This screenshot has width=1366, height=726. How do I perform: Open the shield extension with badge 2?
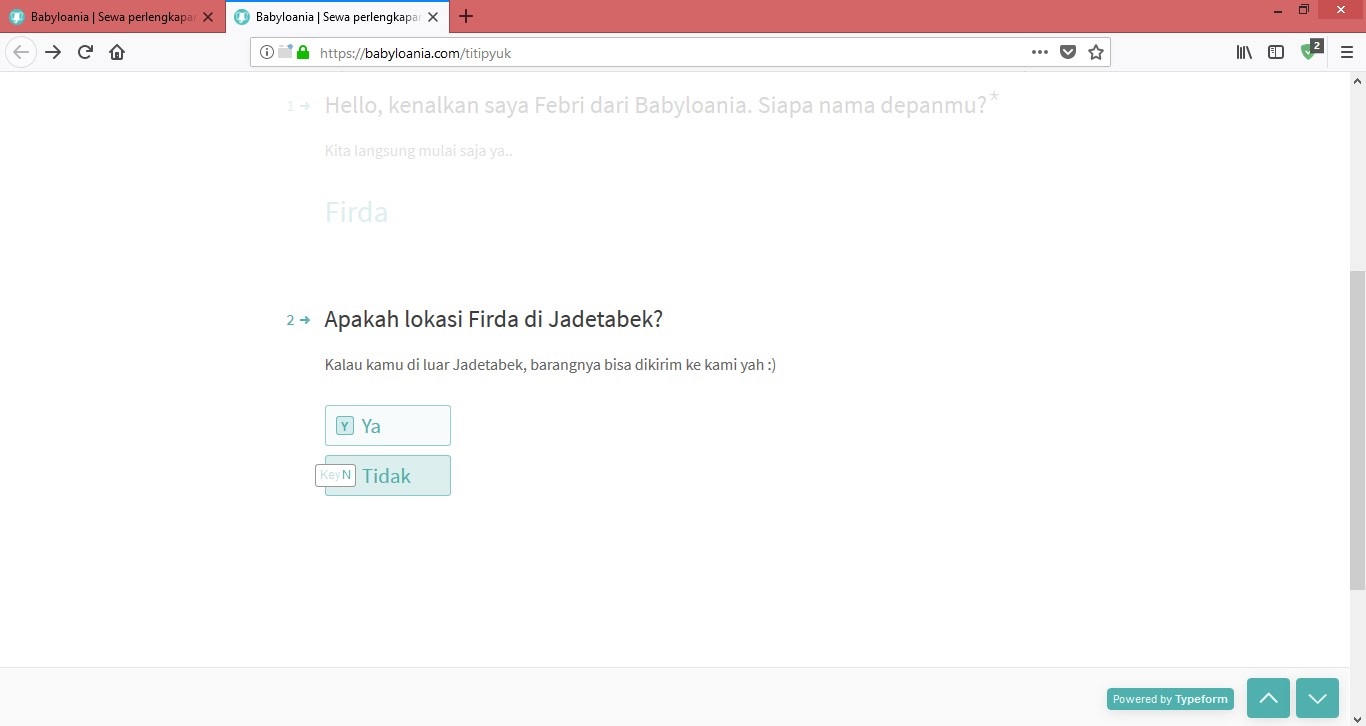pos(1309,52)
